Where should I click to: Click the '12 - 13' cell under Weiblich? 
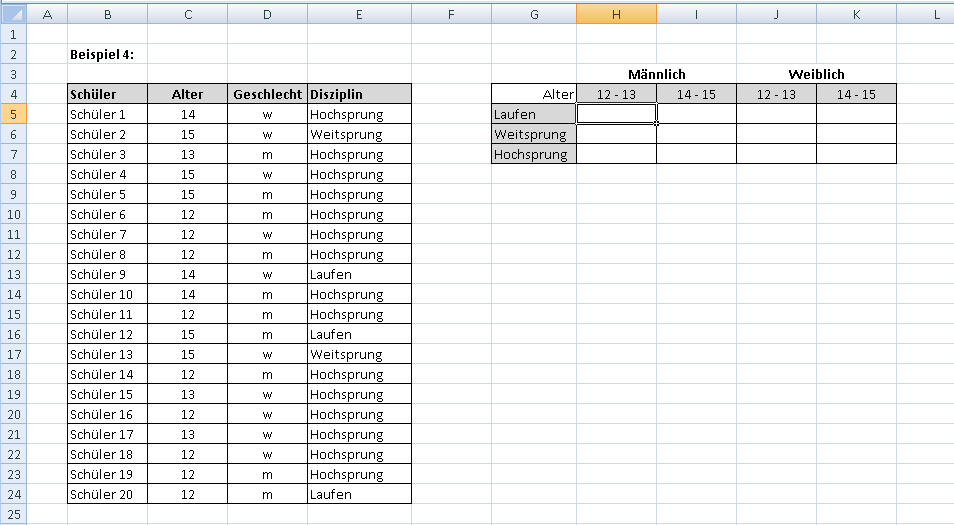tap(776, 94)
